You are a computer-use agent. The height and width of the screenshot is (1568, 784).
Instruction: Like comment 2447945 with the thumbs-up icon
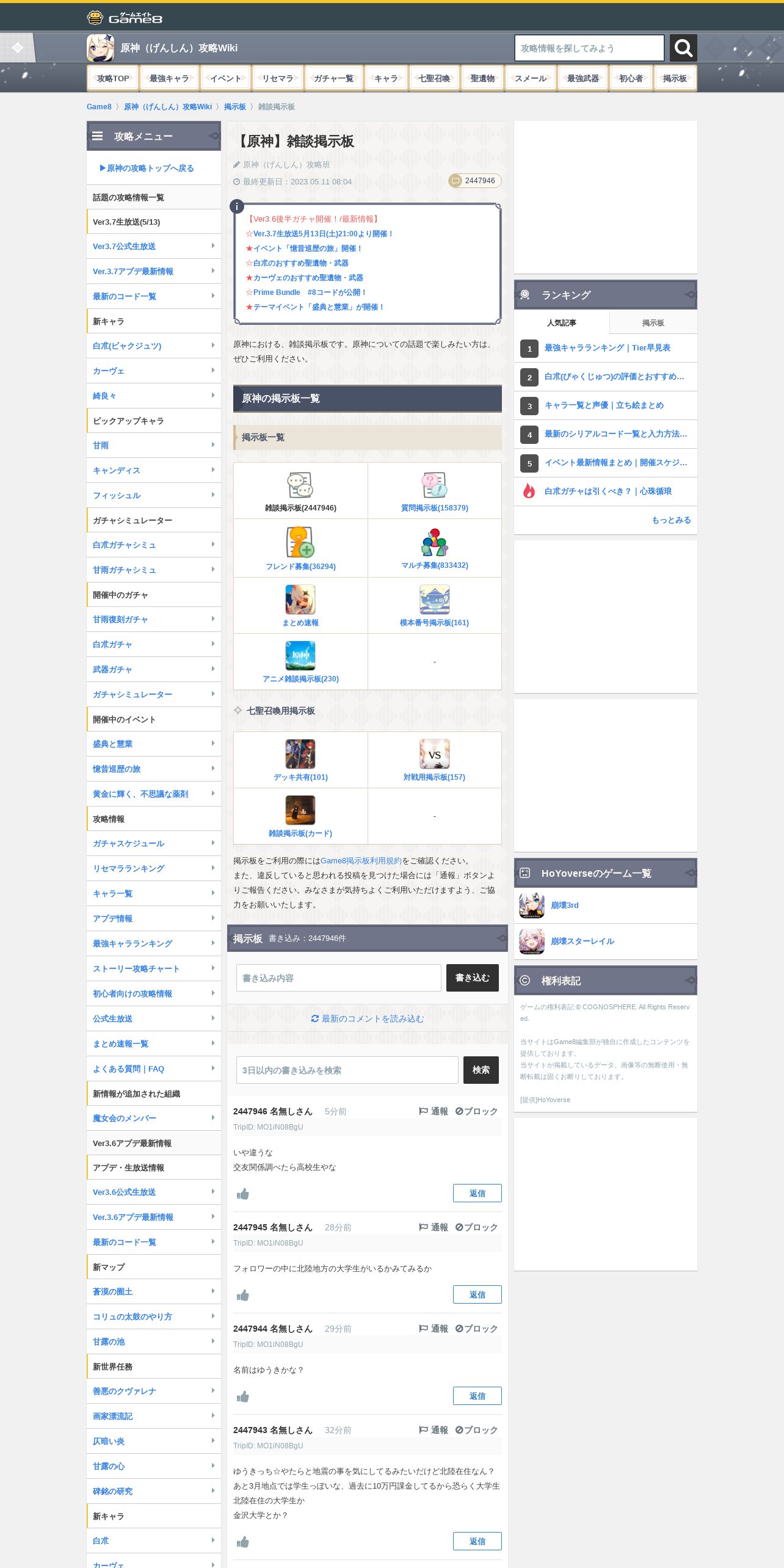click(x=242, y=1295)
